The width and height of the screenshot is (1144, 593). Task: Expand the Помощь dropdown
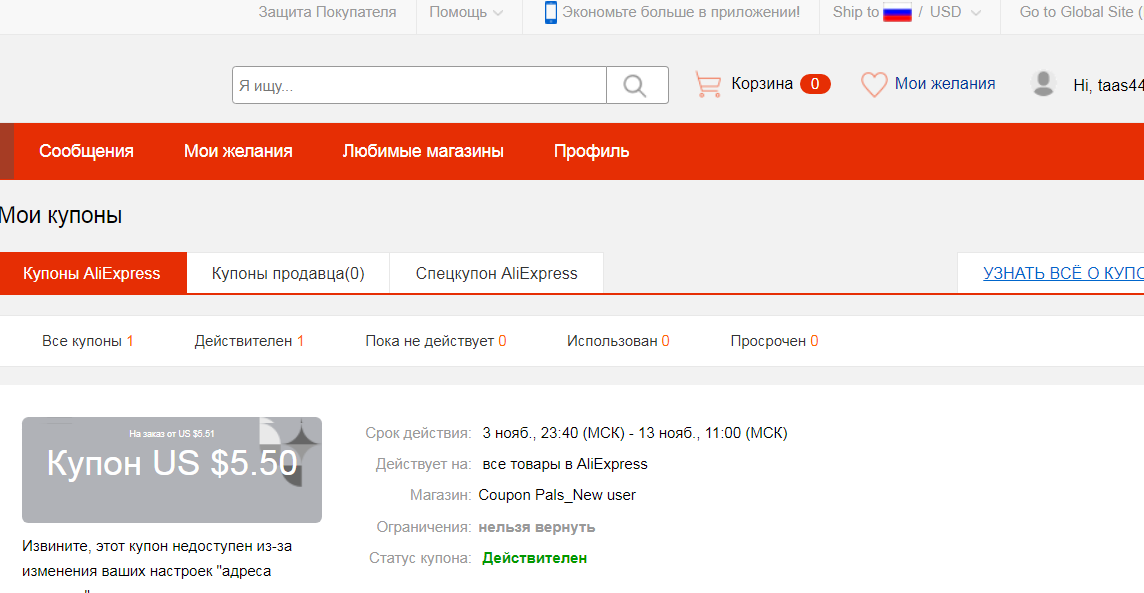[465, 12]
